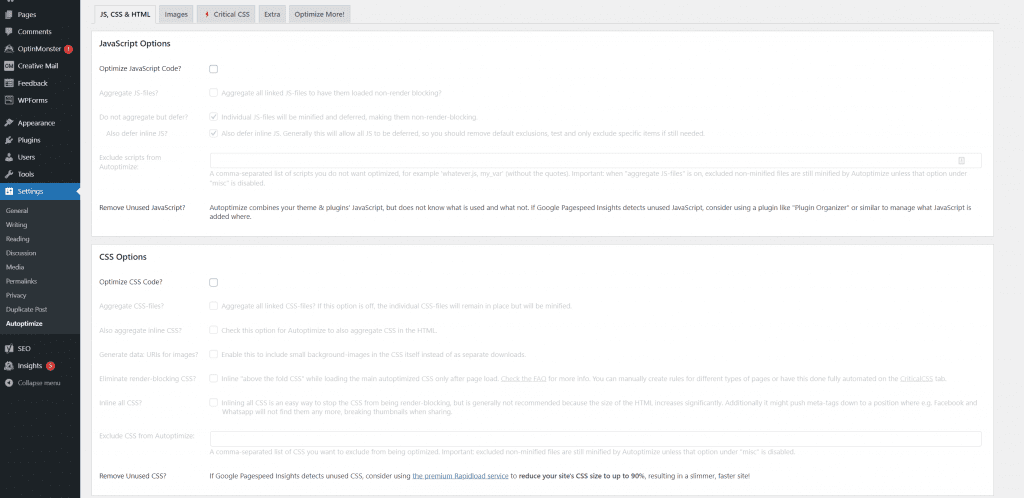
Task: Click the OptinMonster red notification badge
Action: pos(69,49)
